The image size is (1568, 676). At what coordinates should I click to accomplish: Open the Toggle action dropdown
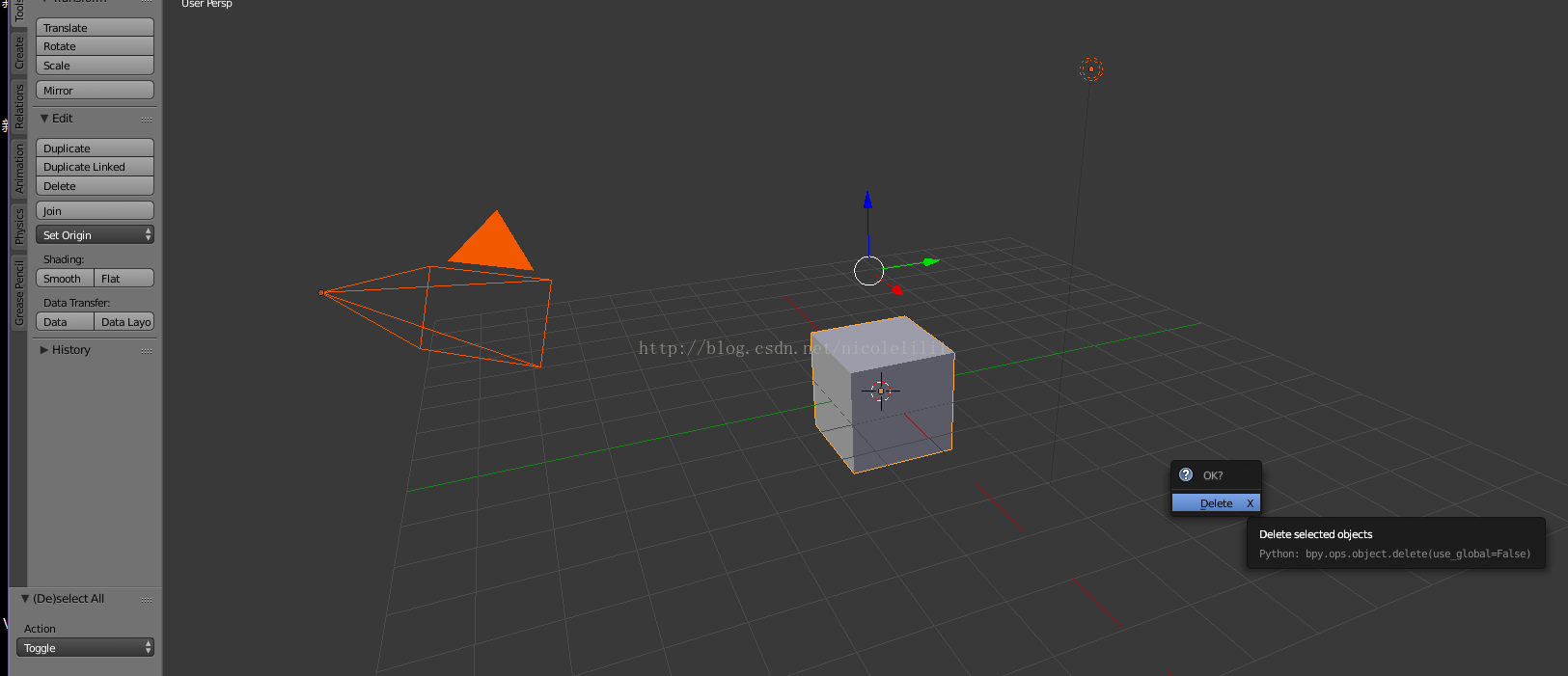pyautogui.click(x=85, y=648)
